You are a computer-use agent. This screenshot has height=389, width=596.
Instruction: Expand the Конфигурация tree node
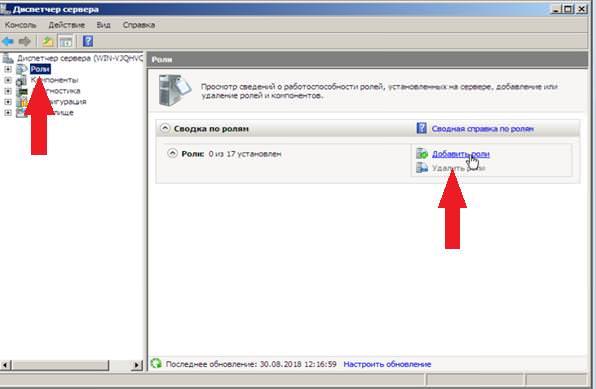(8, 102)
